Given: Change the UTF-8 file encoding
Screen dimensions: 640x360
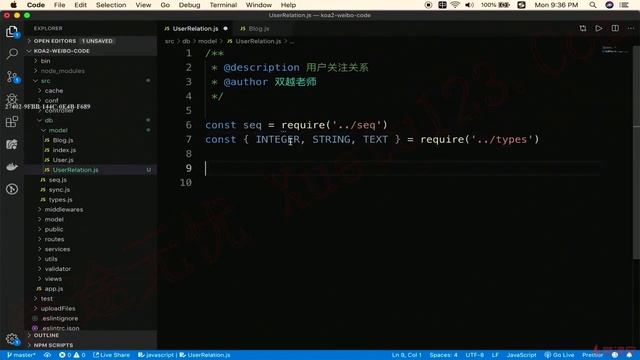Looking at the screenshot, I should pyautogui.click(x=474, y=355).
